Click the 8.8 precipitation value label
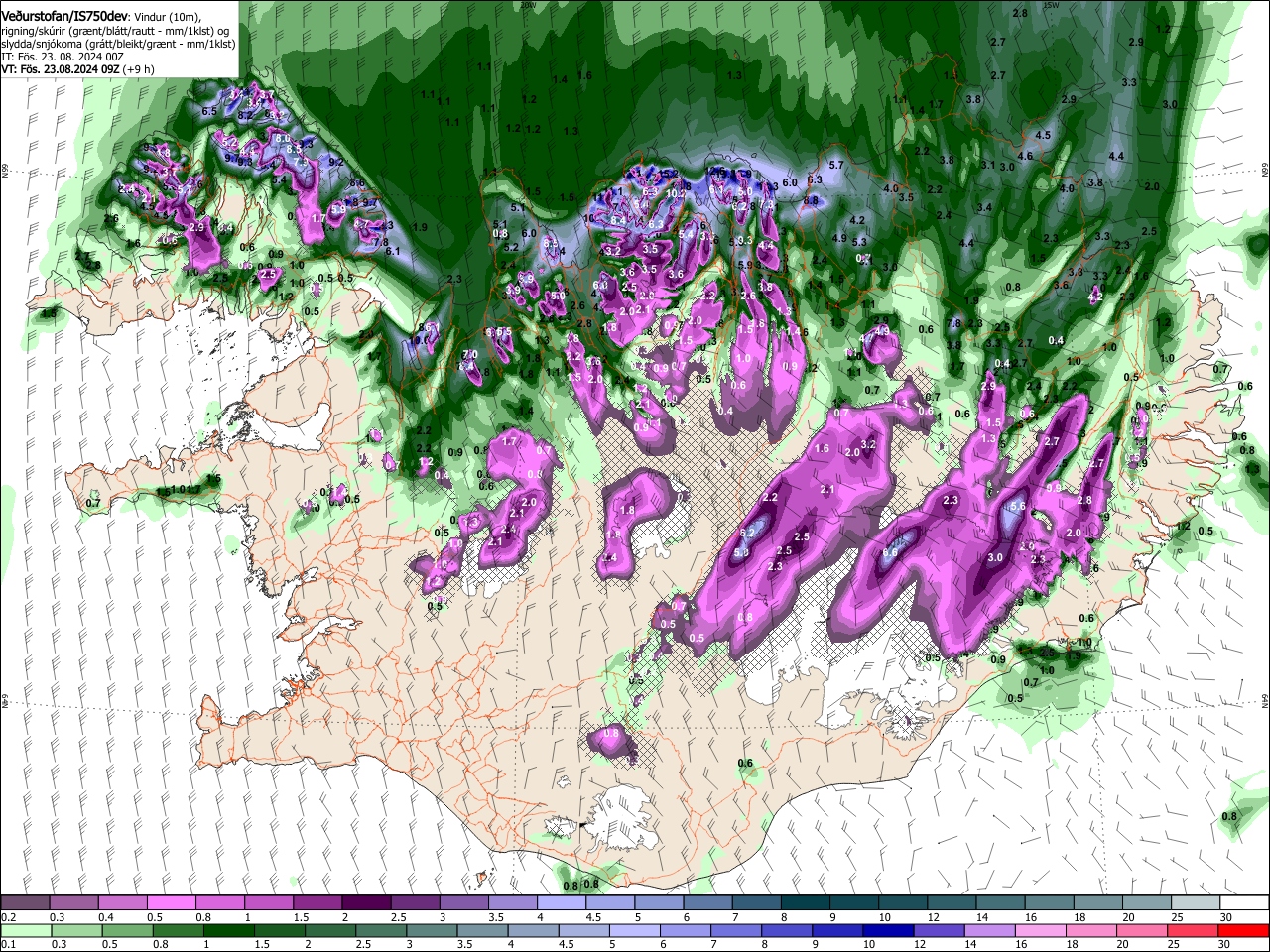1270x952 pixels. (811, 200)
